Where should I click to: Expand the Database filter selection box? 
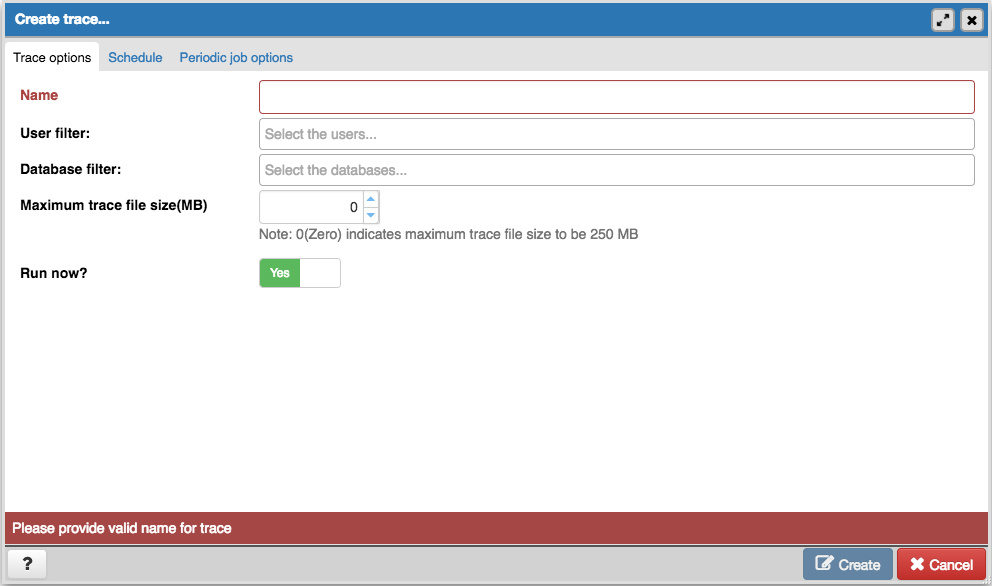click(x=616, y=170)
